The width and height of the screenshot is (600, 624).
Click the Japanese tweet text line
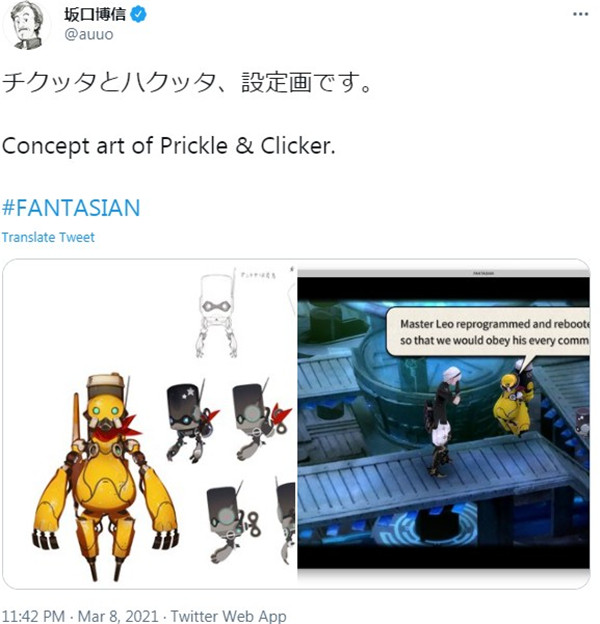(x=187, y=83)
